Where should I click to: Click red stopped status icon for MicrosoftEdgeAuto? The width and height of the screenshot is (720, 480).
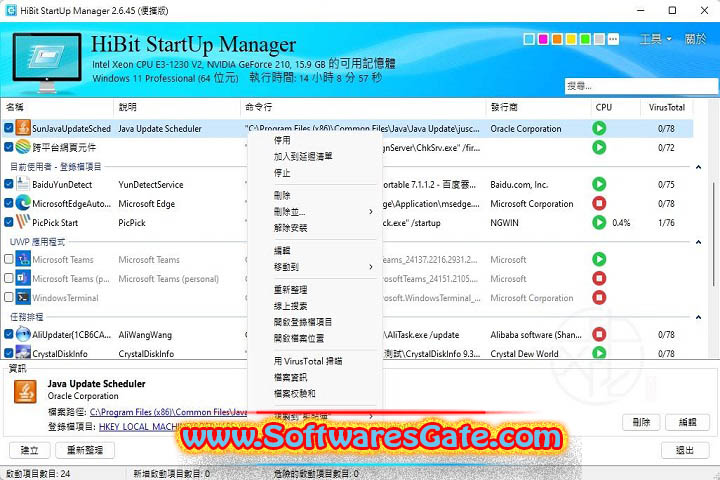(x=599, y=203)
